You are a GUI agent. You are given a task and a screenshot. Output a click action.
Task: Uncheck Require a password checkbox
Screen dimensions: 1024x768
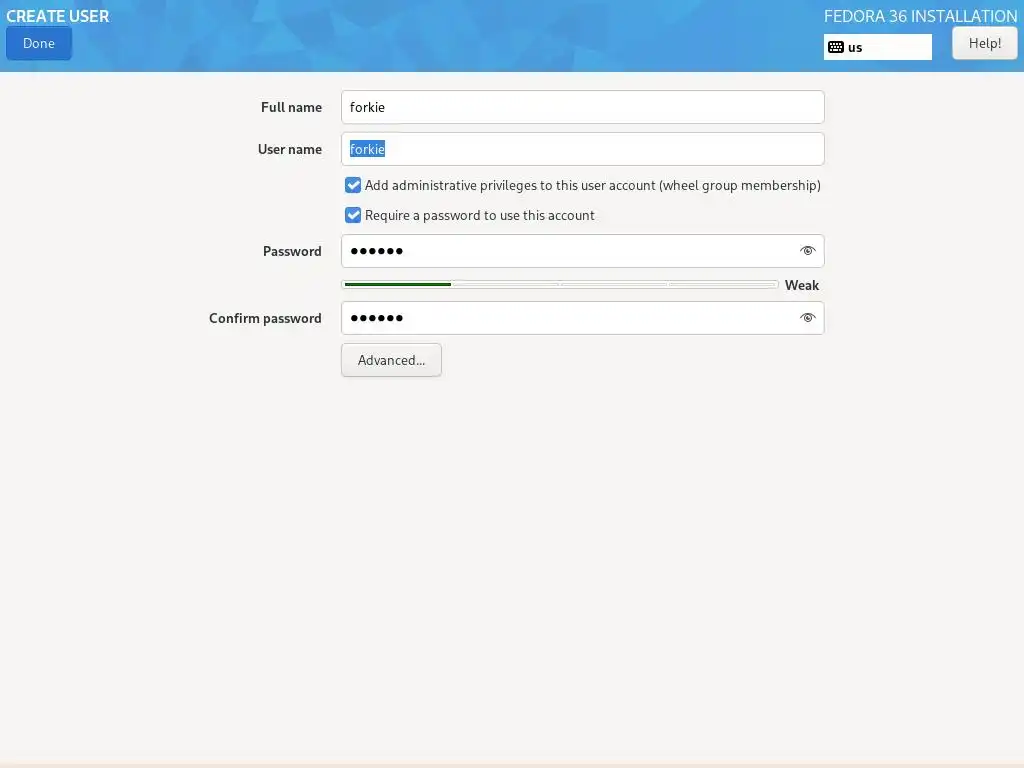click(x=353, y=216)
